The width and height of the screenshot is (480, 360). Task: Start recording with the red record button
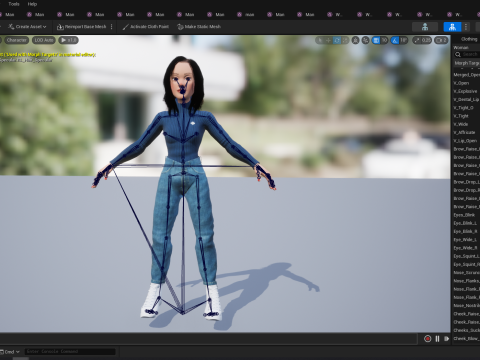point(428,339)
